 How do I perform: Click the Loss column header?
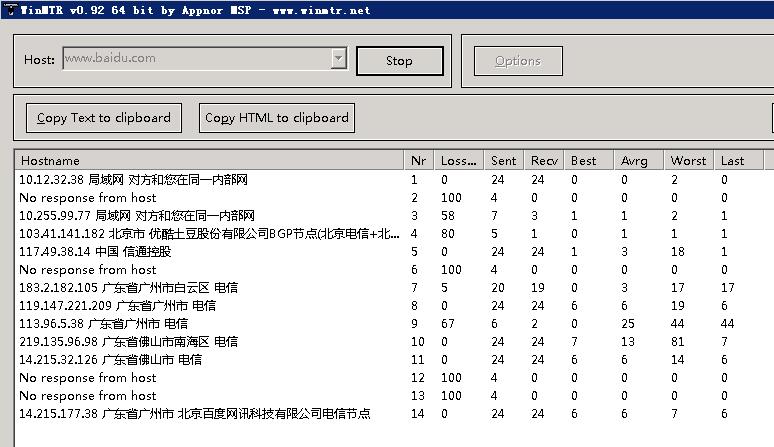pos(460,161)
